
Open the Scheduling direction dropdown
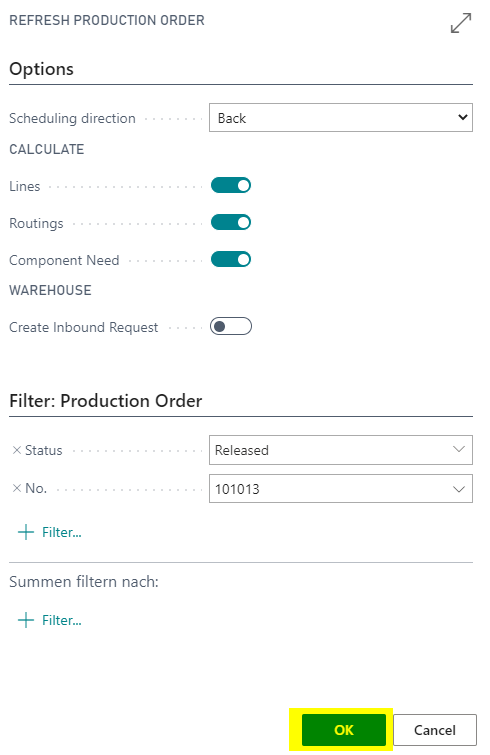tap(341, 117)
